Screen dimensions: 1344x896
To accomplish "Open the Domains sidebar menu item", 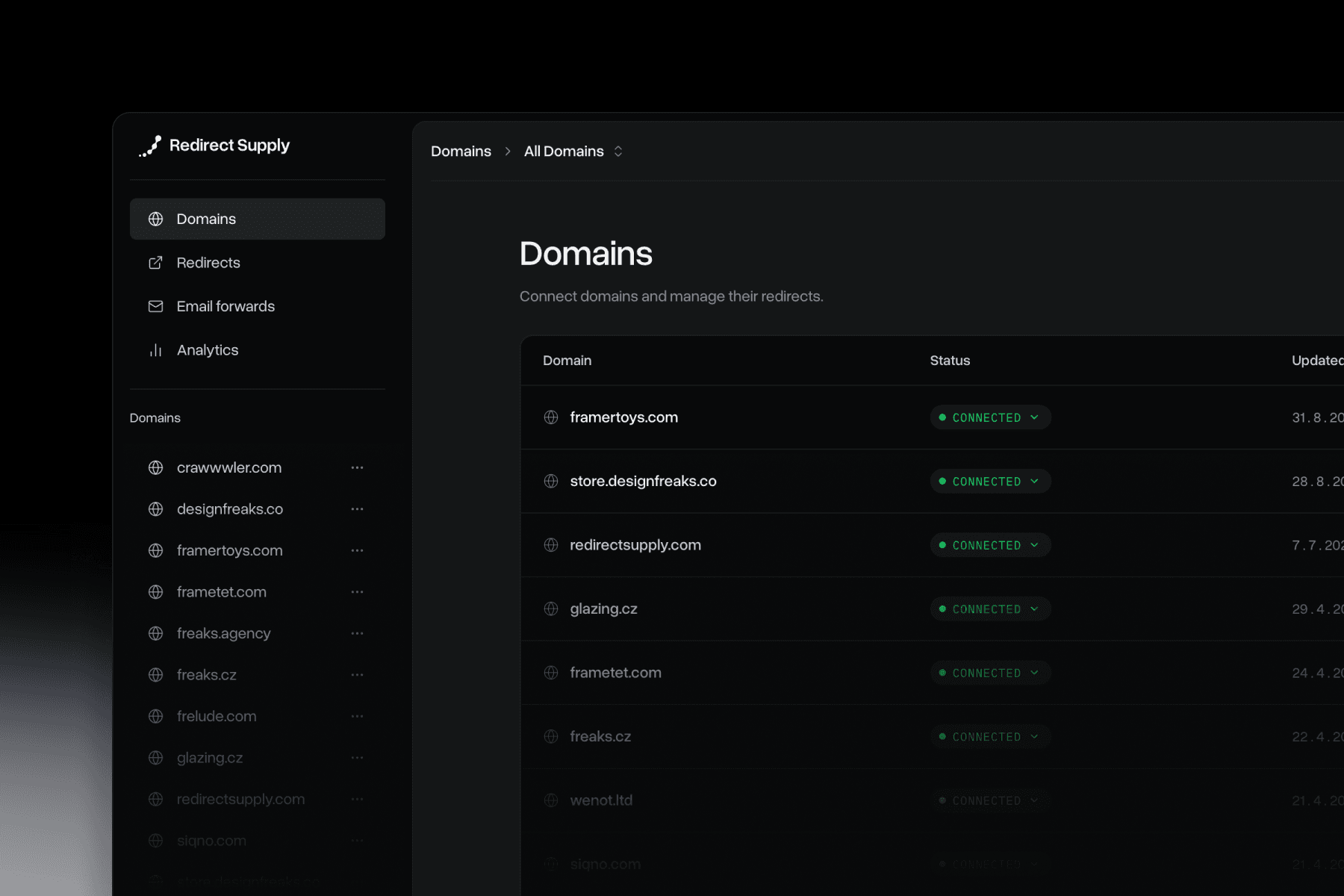I will click(x=258, y=219).
